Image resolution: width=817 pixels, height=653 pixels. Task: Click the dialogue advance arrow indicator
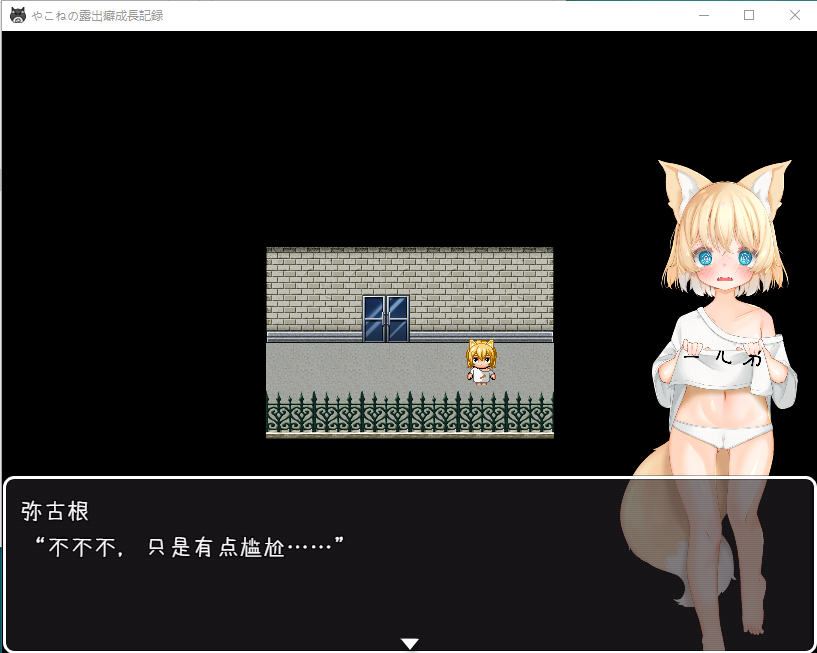pyautogui.click(x=410, y=644)
